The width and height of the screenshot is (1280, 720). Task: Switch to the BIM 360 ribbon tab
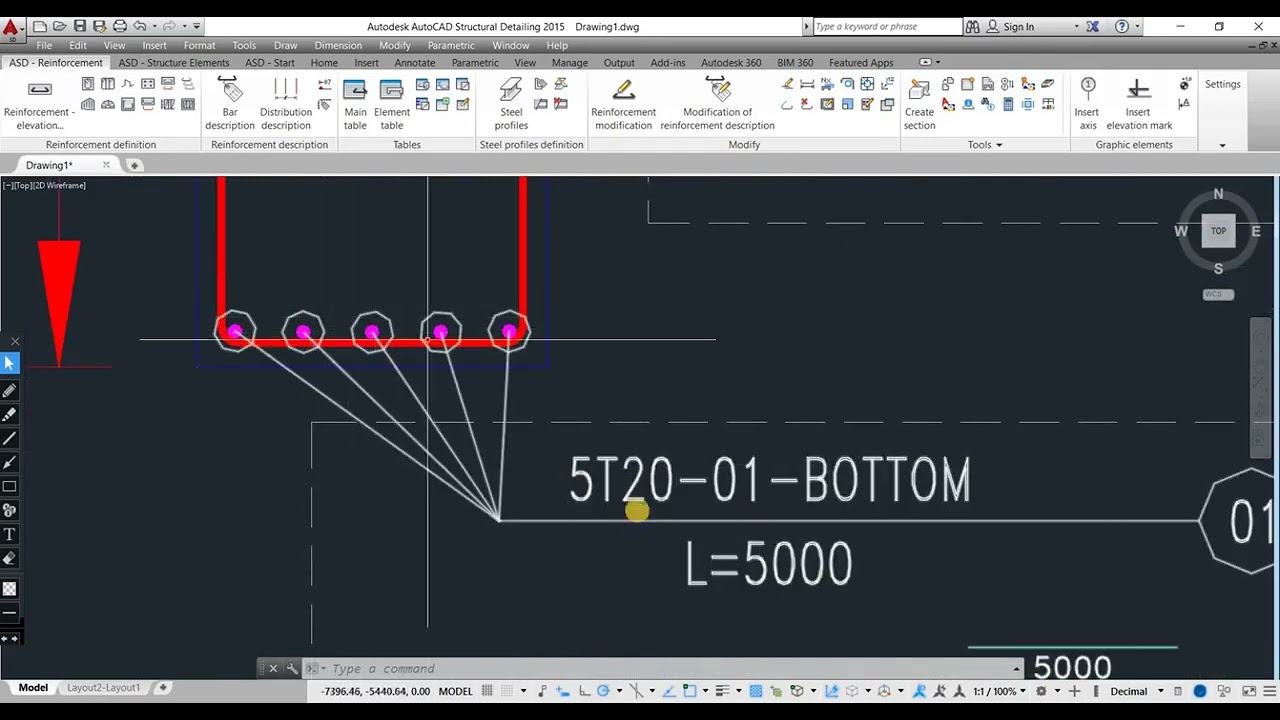(x=793, y=62)
